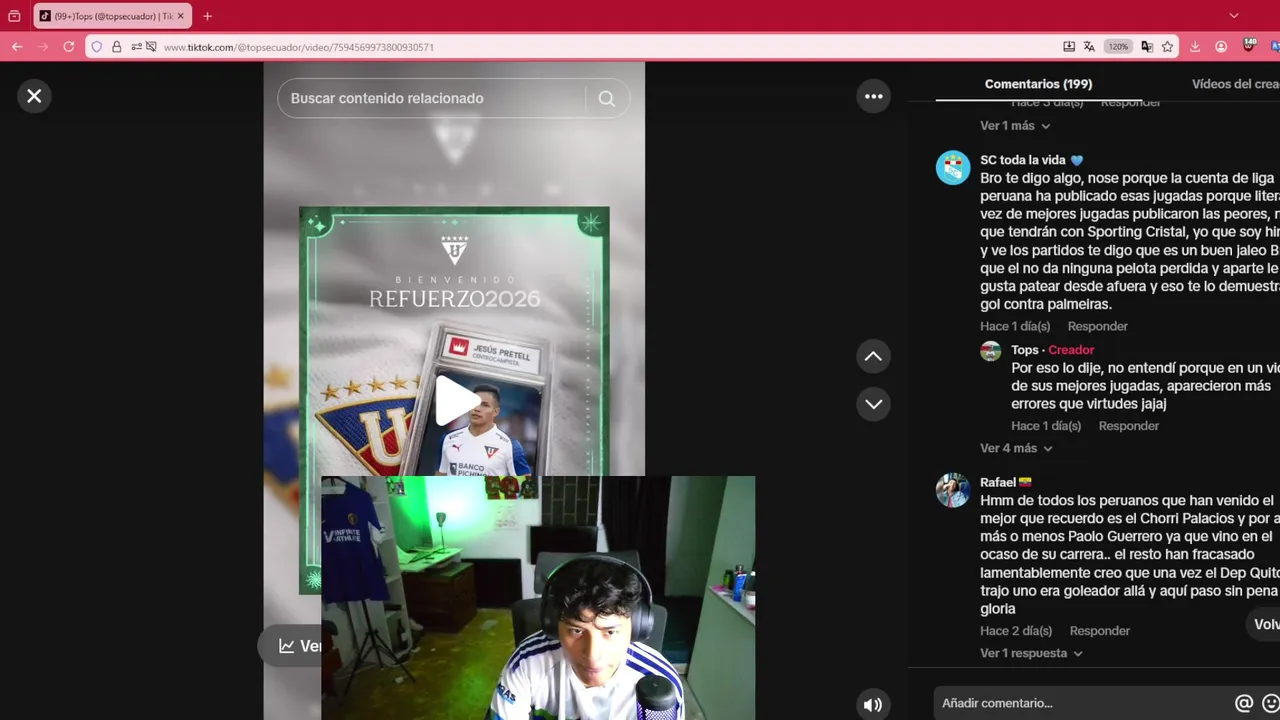
Task: Open browser downloads panel
Action: pyautogui.click(x=1195, y=46)
